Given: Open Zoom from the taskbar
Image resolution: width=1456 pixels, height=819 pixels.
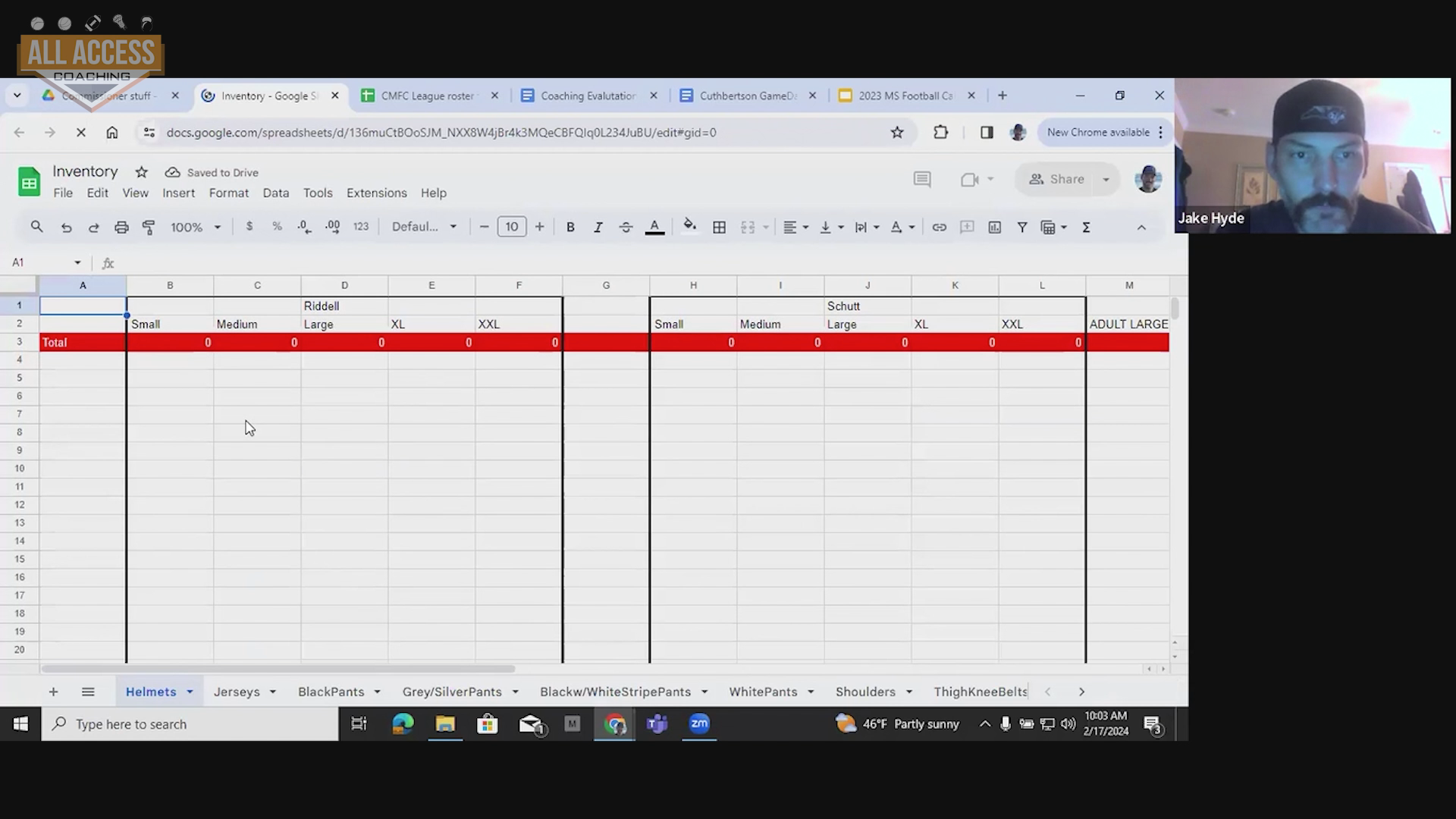Looking at the screenshot, I should pyautogui.click(x=699, y=724).
